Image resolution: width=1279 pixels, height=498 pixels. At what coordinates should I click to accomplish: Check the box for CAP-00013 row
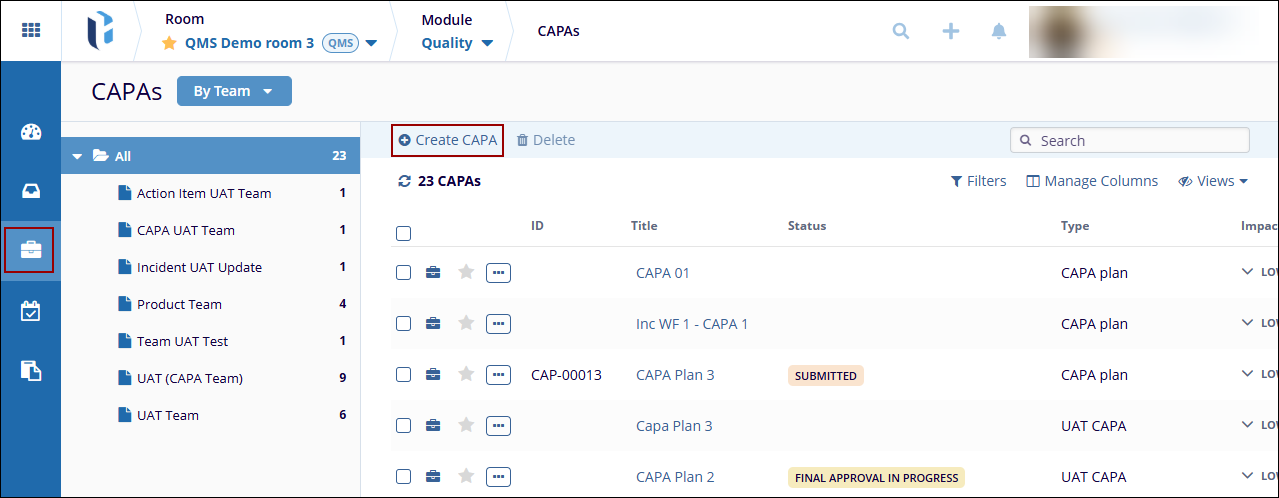coord(404,374)
